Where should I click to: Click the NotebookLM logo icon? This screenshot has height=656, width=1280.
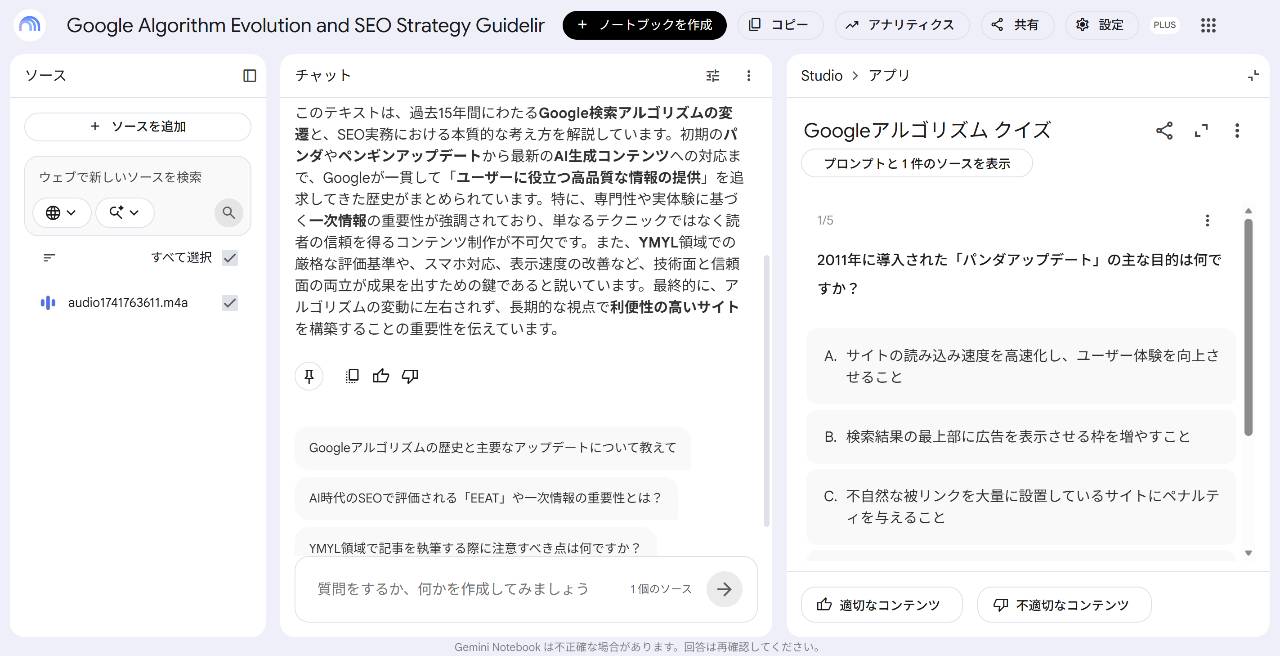click(30, 25)
